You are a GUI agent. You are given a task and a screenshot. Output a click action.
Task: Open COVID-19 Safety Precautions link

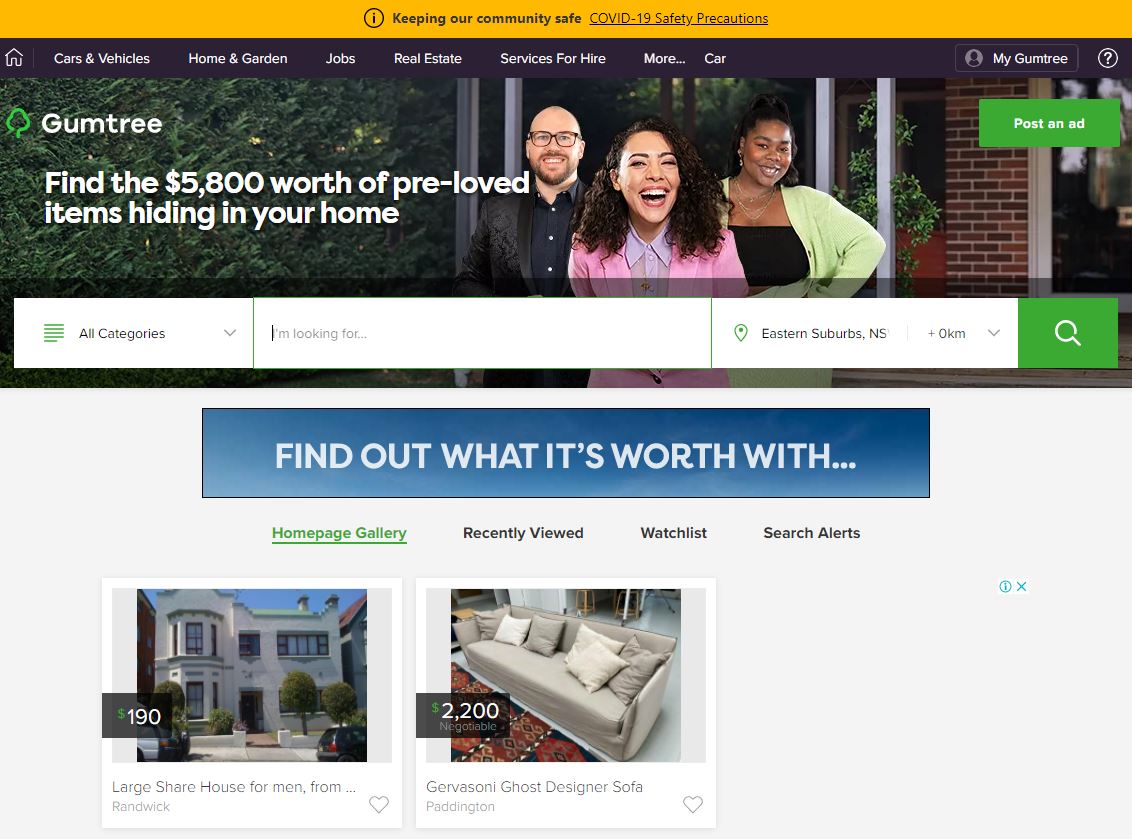click(679, 18)
